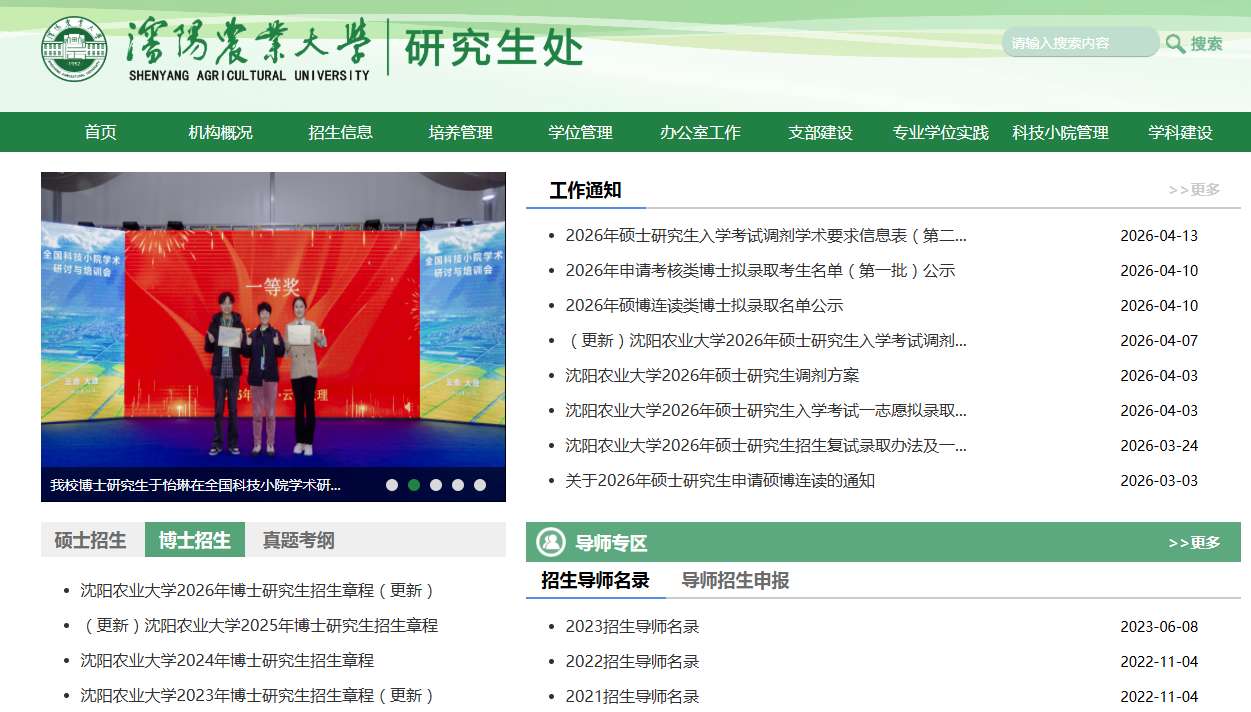The width and height of the screenshot is (1251, 712).
Task: Click the search input field
Action: tap(1080, 43)
